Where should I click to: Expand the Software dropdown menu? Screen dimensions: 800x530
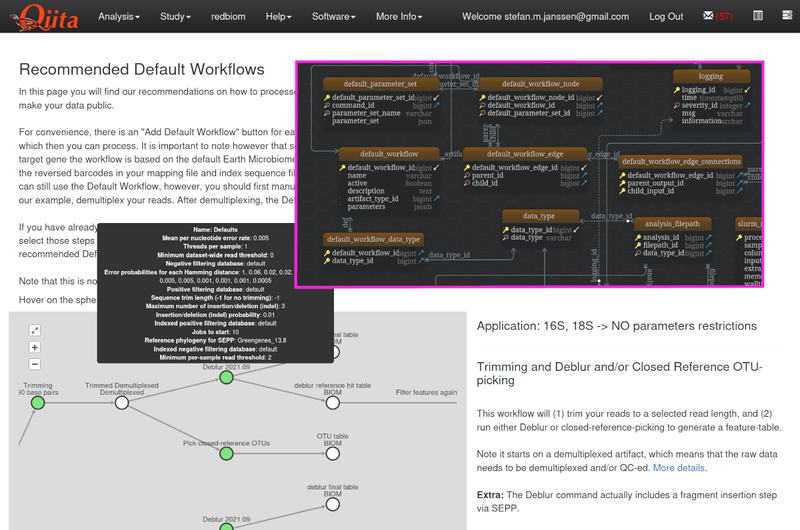pyautogui.click(x=334, y=16)
